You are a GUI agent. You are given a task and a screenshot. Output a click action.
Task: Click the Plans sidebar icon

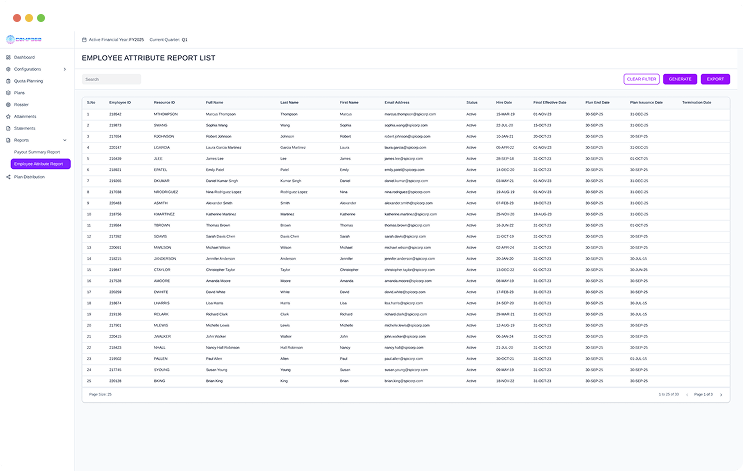(8, 93)
